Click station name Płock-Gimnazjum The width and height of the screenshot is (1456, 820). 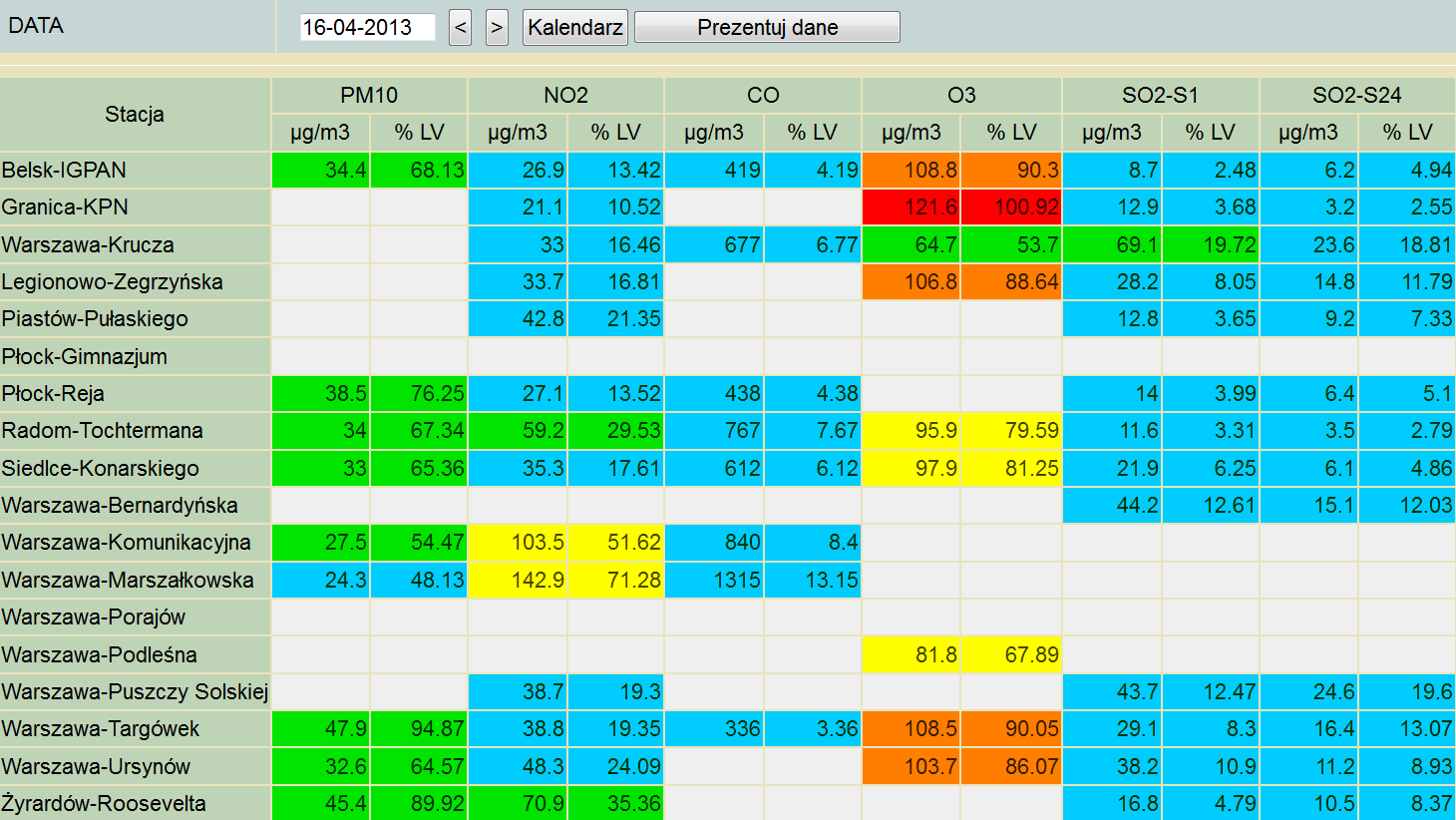coord(84,356)
